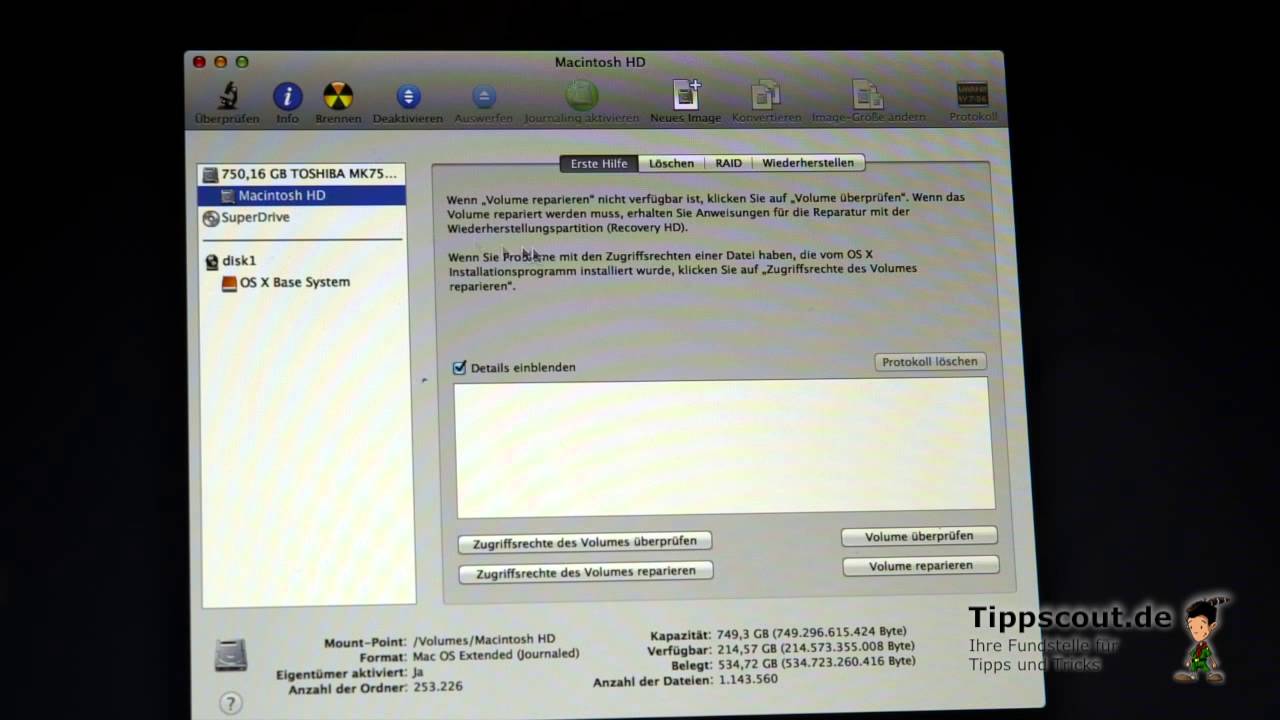This screenshot has height=720, width=1280.
Task: Open the Wiederherstellen tab
Action: tap(808, 163)
